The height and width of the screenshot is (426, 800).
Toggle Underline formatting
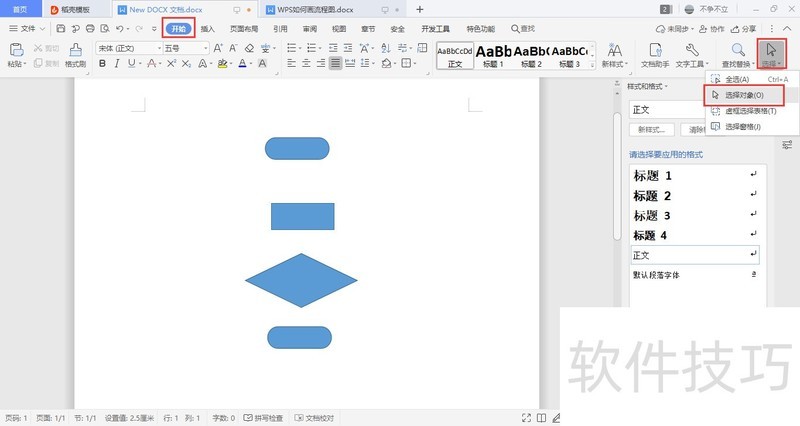132,63
